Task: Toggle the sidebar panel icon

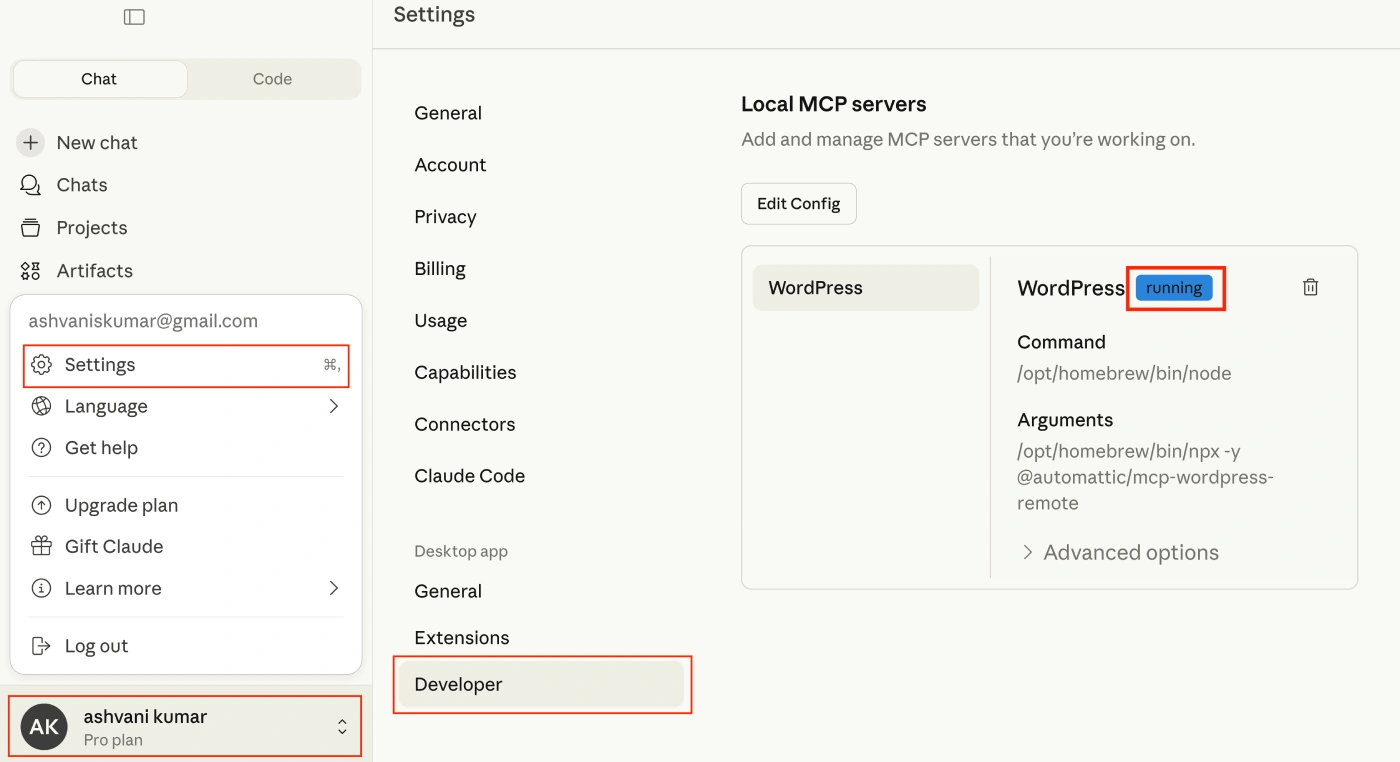Action: [x=134, y=17]
